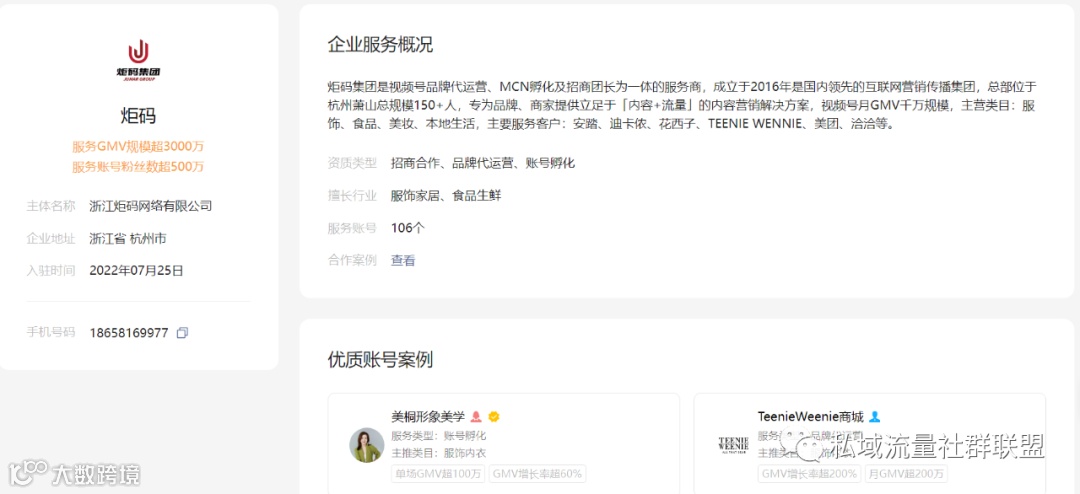This screenshot has width=1080, height=494.
Task: Click 主推类目: 服饰内衣 in 美桐 card
Action: click(439, 453)
